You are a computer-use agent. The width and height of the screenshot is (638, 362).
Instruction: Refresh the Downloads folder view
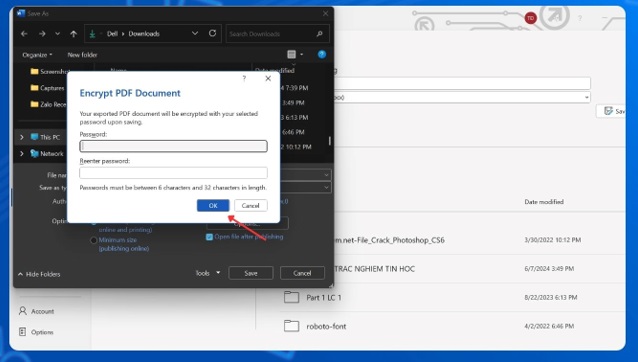click(212, 33)
